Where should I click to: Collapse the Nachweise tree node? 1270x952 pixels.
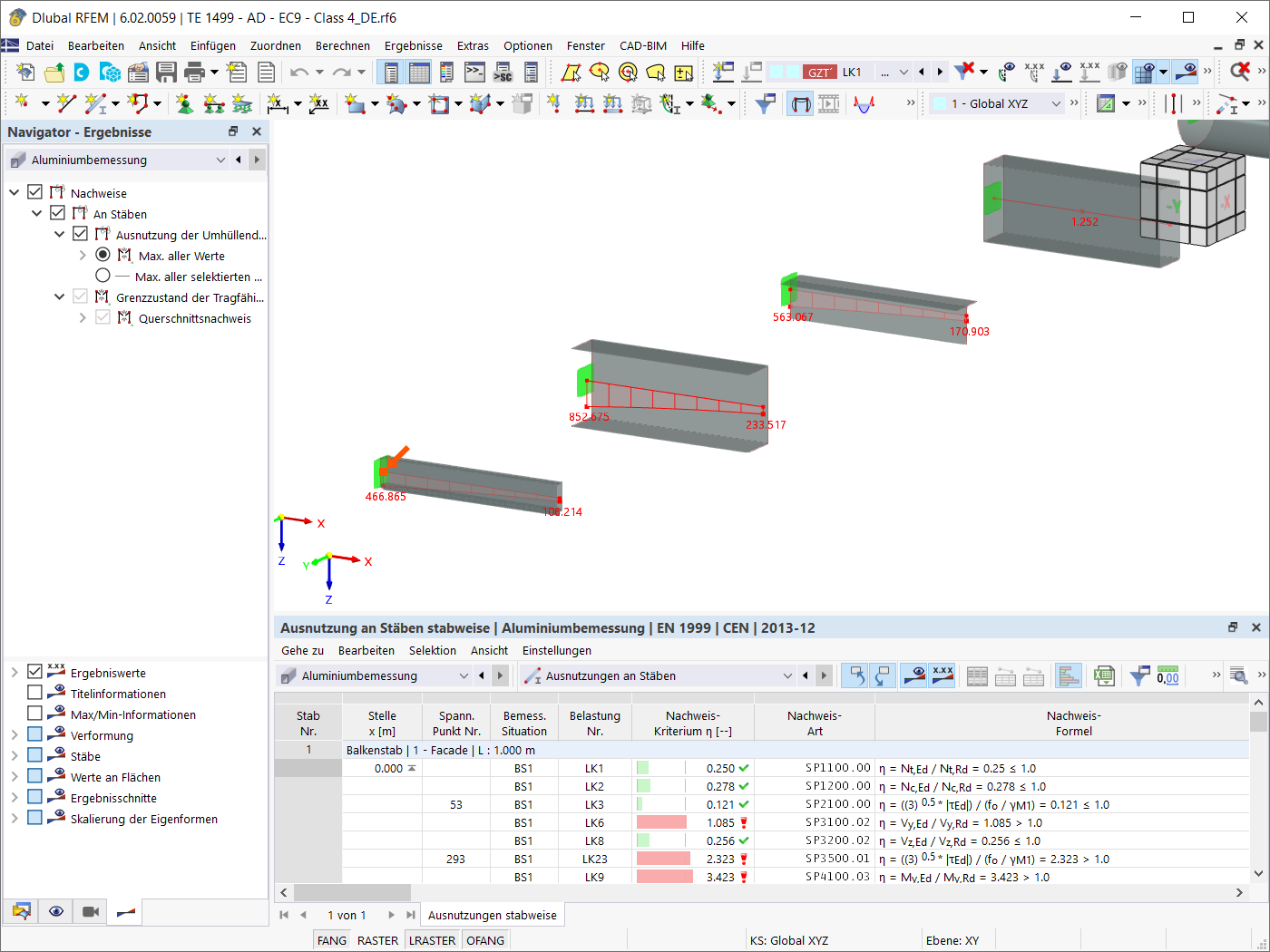click(14, 192)
